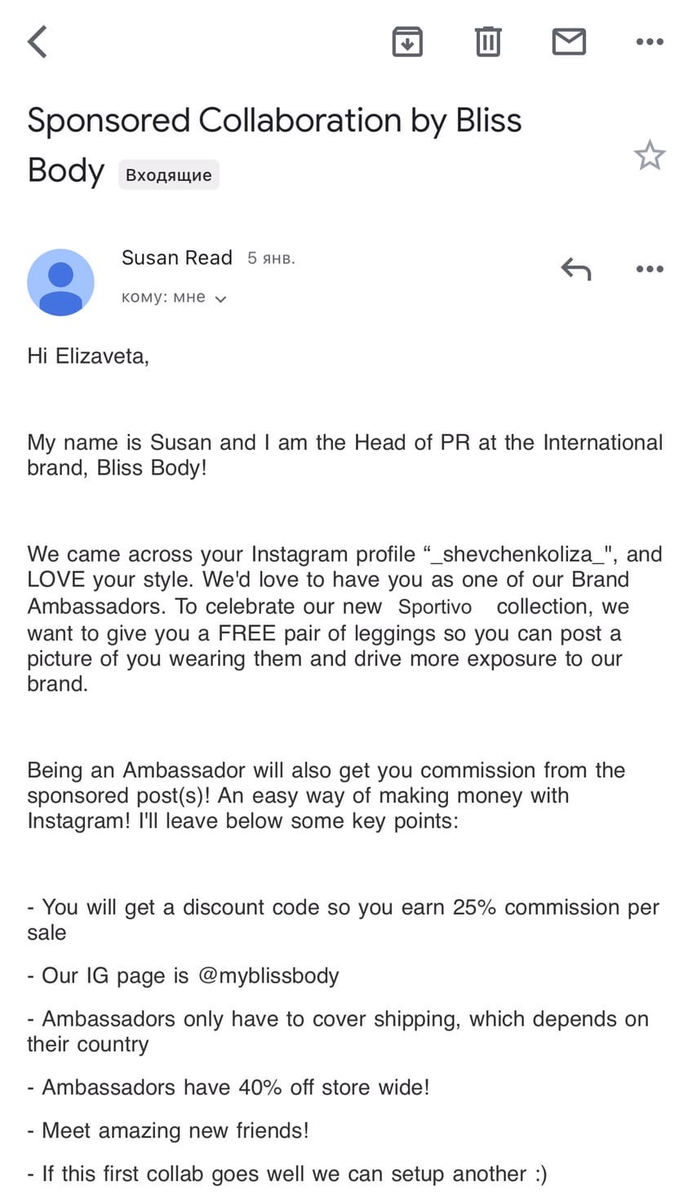
Task: Tap the email subject title
Action: 274,146
